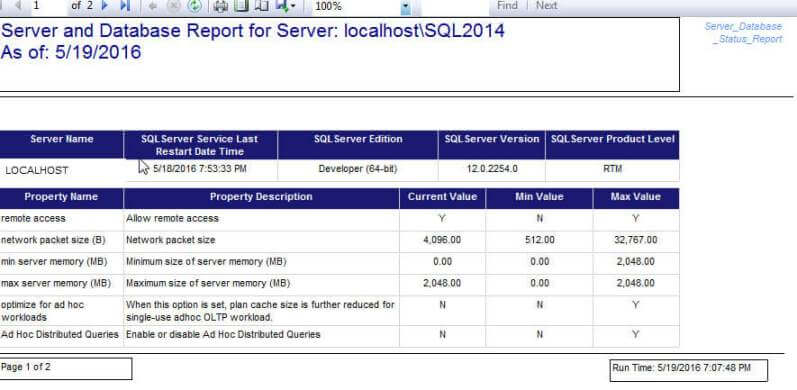
Task: Select max value 32,767.00
Action: [x=635, y=240]
